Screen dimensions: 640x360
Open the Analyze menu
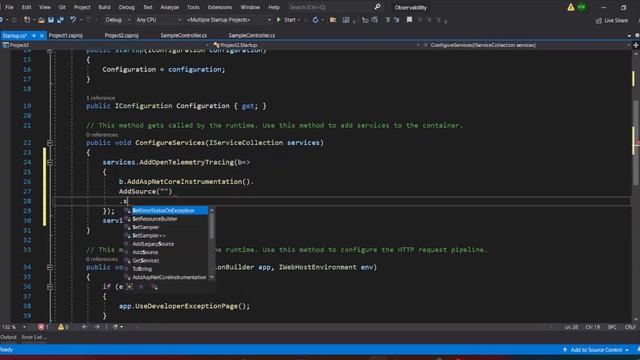tap(169, 7)
